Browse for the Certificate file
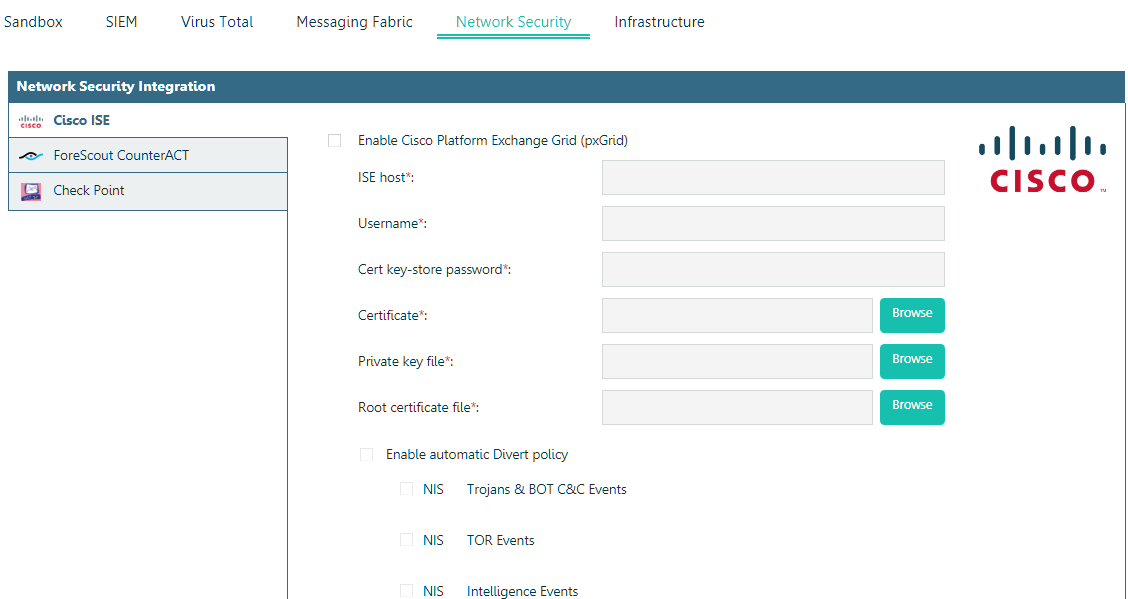This screenshot has height=599, width=1128. pyautogui.click(x=912, y=315)
